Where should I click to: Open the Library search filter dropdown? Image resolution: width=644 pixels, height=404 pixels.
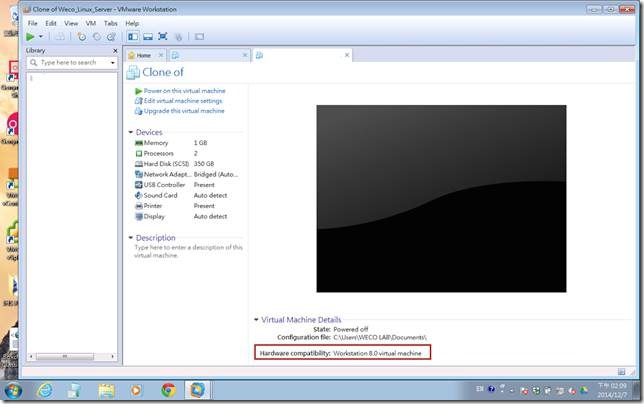[113, 63]
